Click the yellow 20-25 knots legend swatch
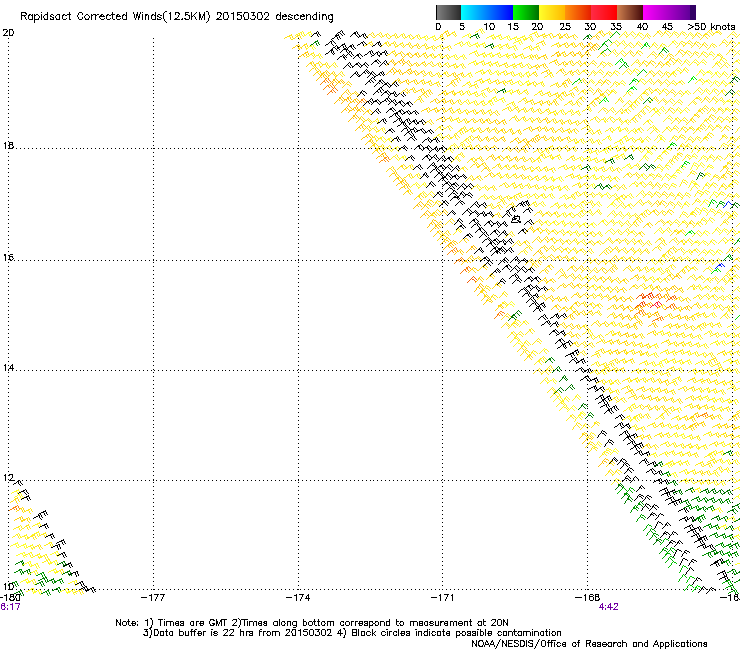Image resolution: width=740 pixels, height=650 pixels. pos(552,12)
